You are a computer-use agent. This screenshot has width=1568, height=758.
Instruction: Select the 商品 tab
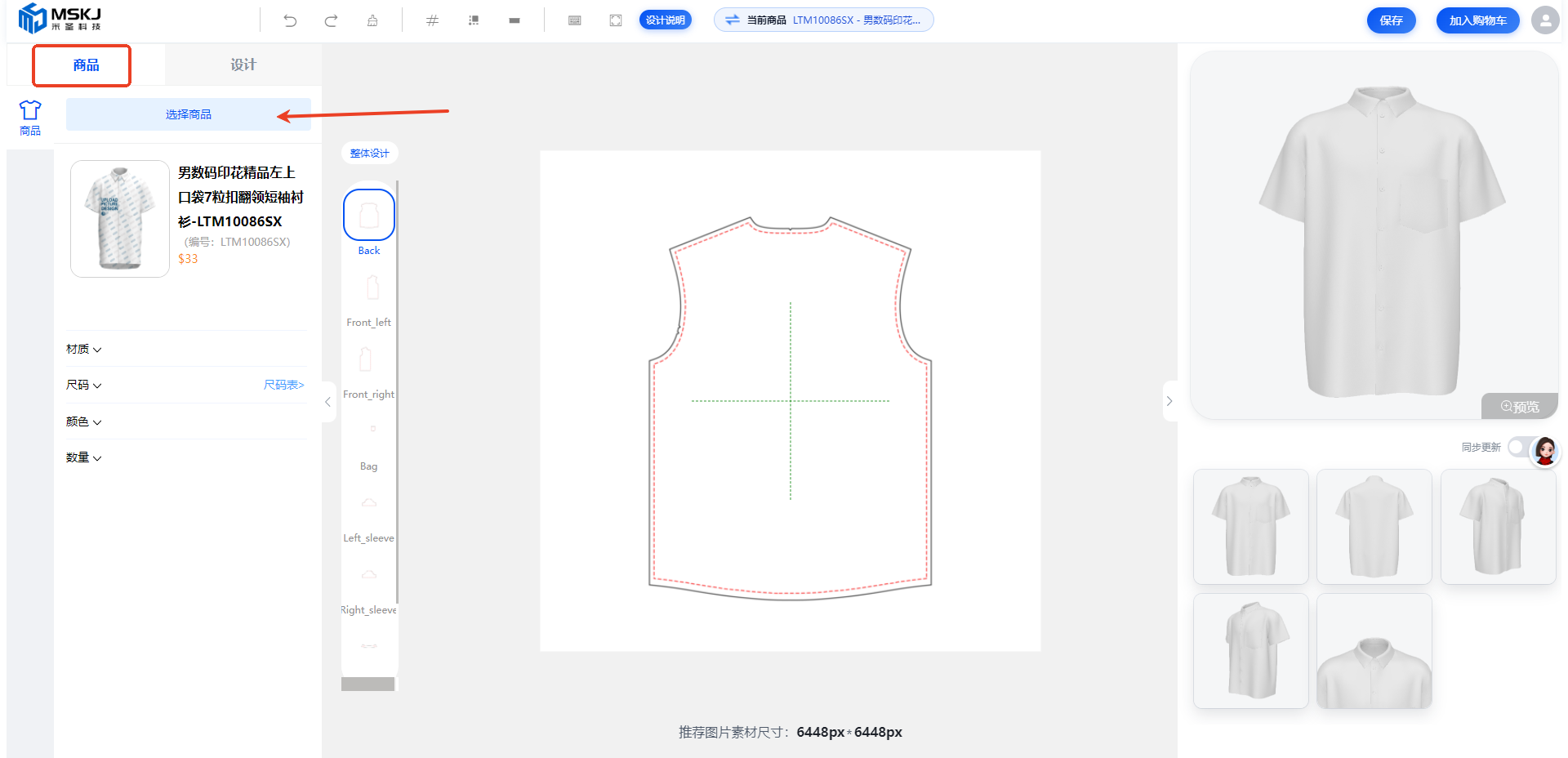tap(86, 65)
